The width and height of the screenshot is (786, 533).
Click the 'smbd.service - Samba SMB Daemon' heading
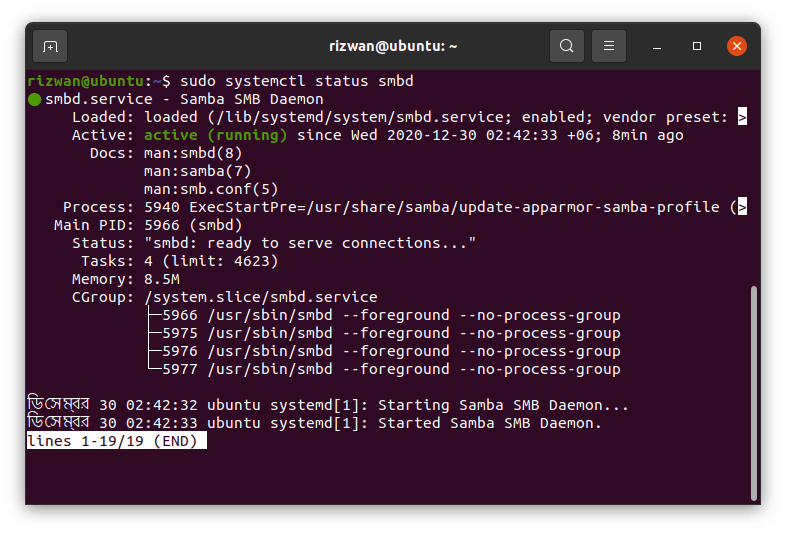point(184,99)
